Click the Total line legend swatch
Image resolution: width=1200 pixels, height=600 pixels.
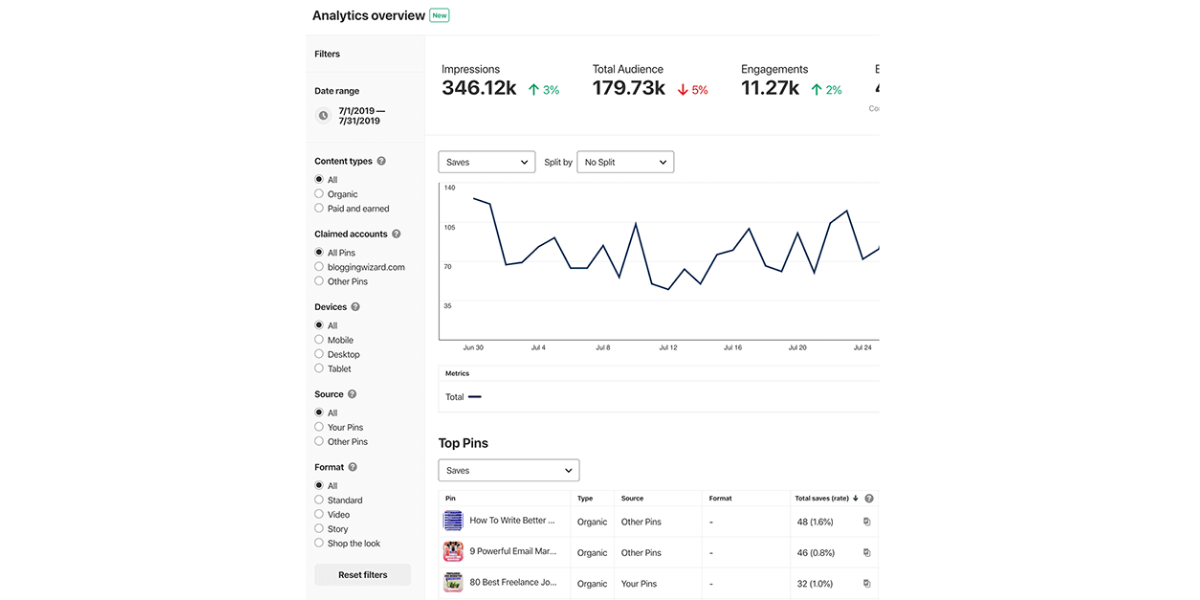coord(475,397)
